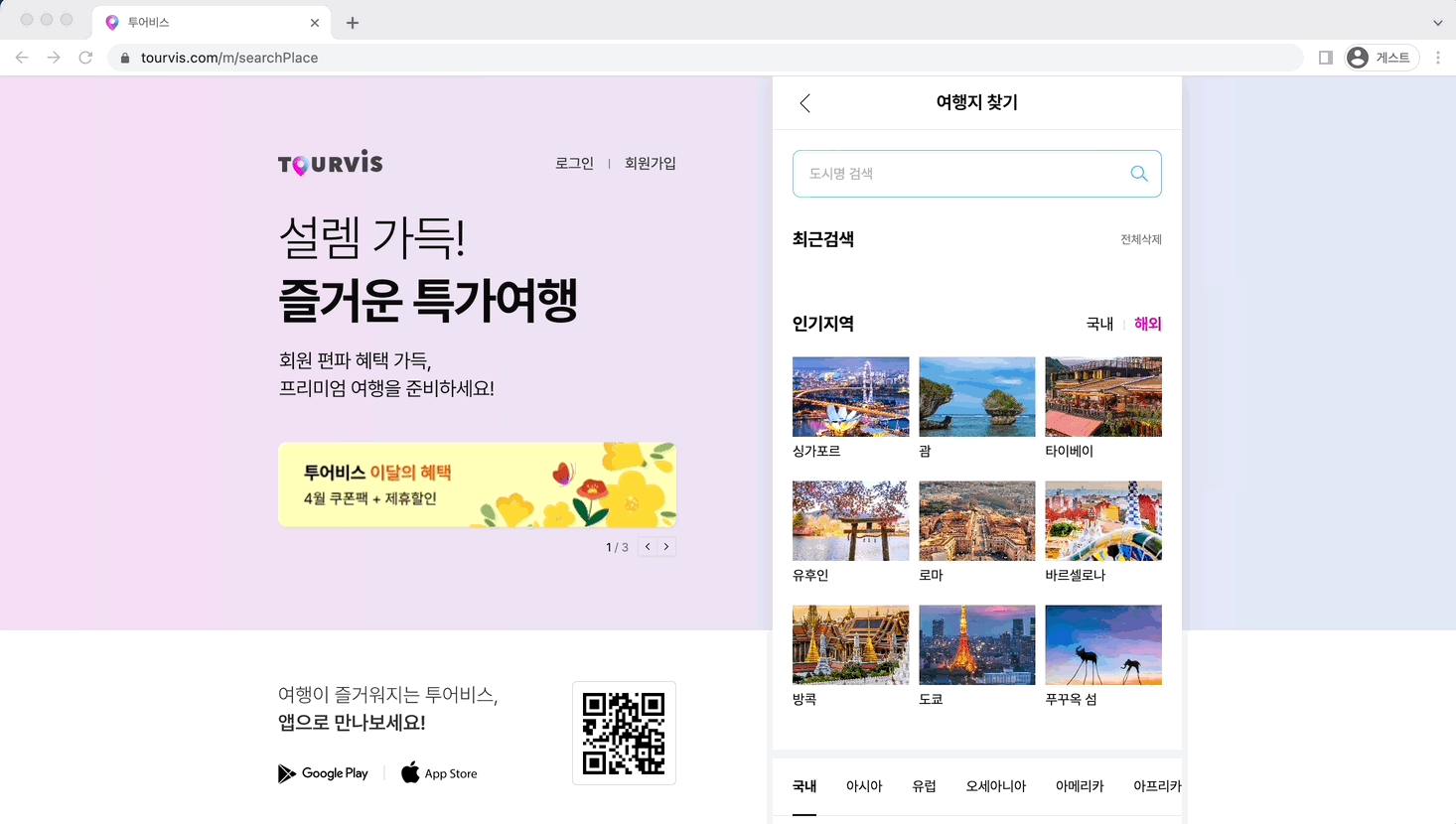Screen dimensions: 1456x824
Task: Select the 투어비스 browser tab
Action: tap(212, 23)
